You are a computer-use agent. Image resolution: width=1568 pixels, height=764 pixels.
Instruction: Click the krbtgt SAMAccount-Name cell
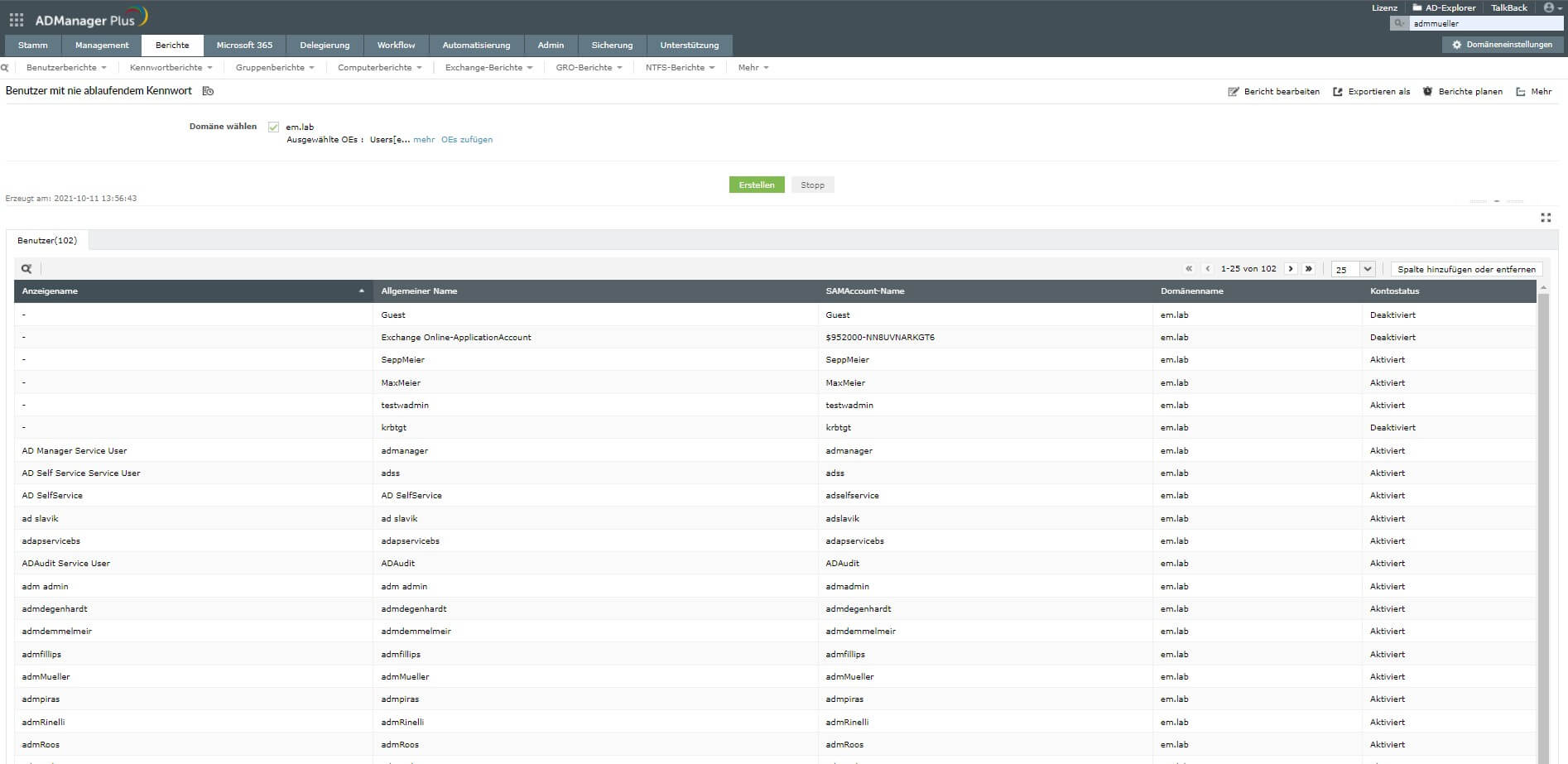(839, 428)
